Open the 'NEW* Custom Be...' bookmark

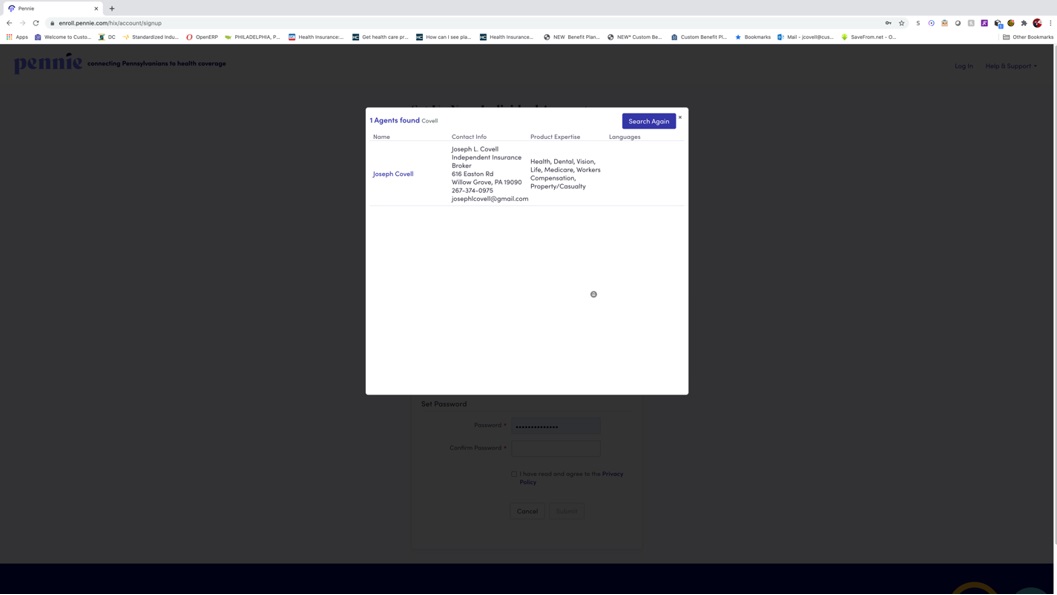[x=635, y=37]
